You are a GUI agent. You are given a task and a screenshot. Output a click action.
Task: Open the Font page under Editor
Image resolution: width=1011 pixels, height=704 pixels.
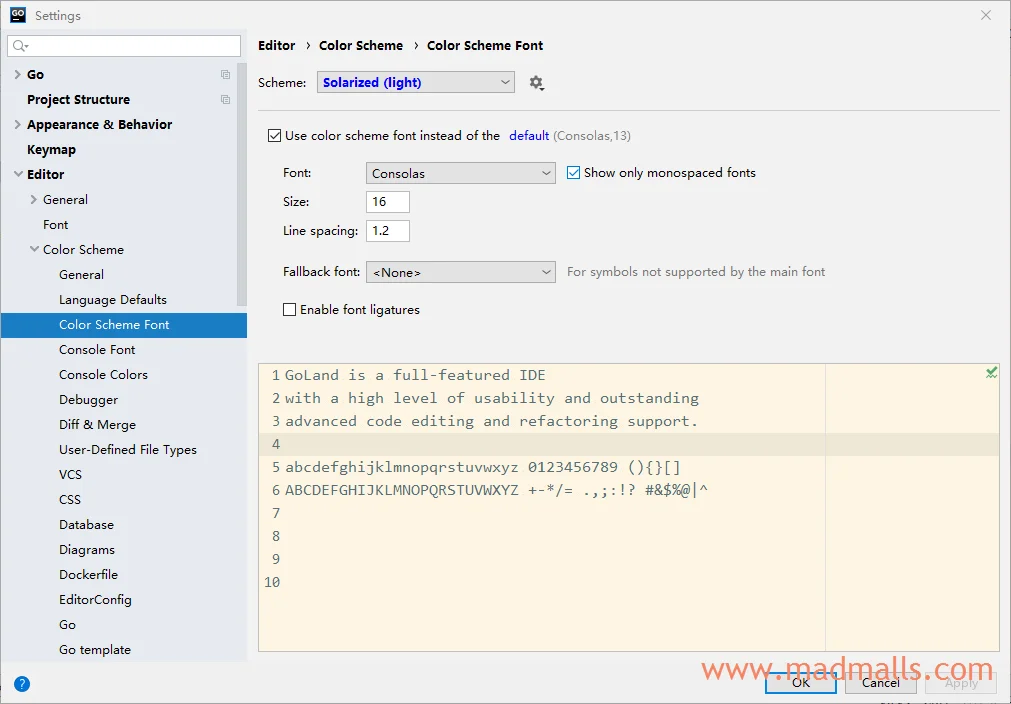pyautogui.click(x=55, y=224)
